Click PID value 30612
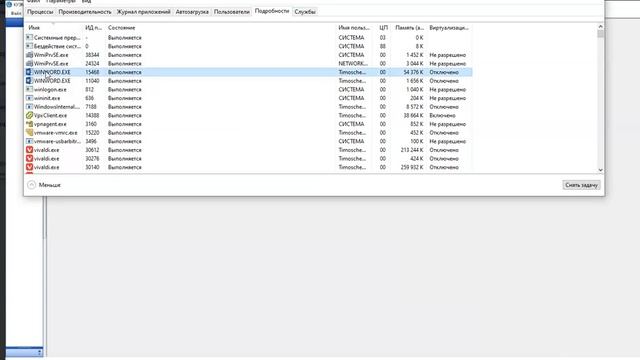This screenshot has width=640, height=360. 92,150
